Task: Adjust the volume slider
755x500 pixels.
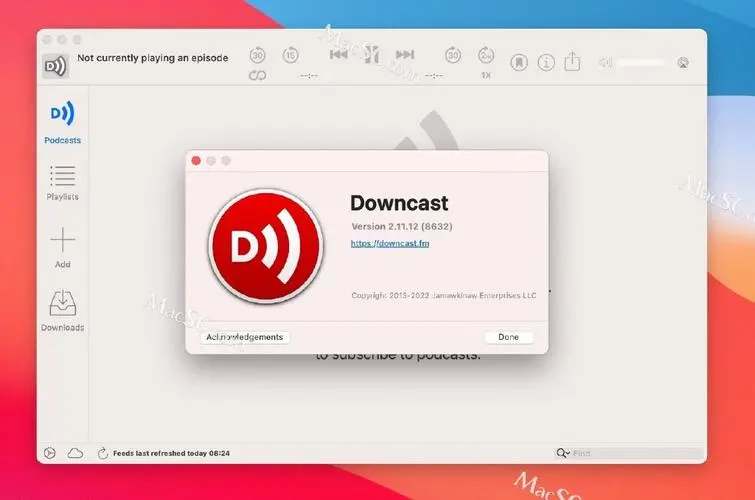Action: pos(640,63)
